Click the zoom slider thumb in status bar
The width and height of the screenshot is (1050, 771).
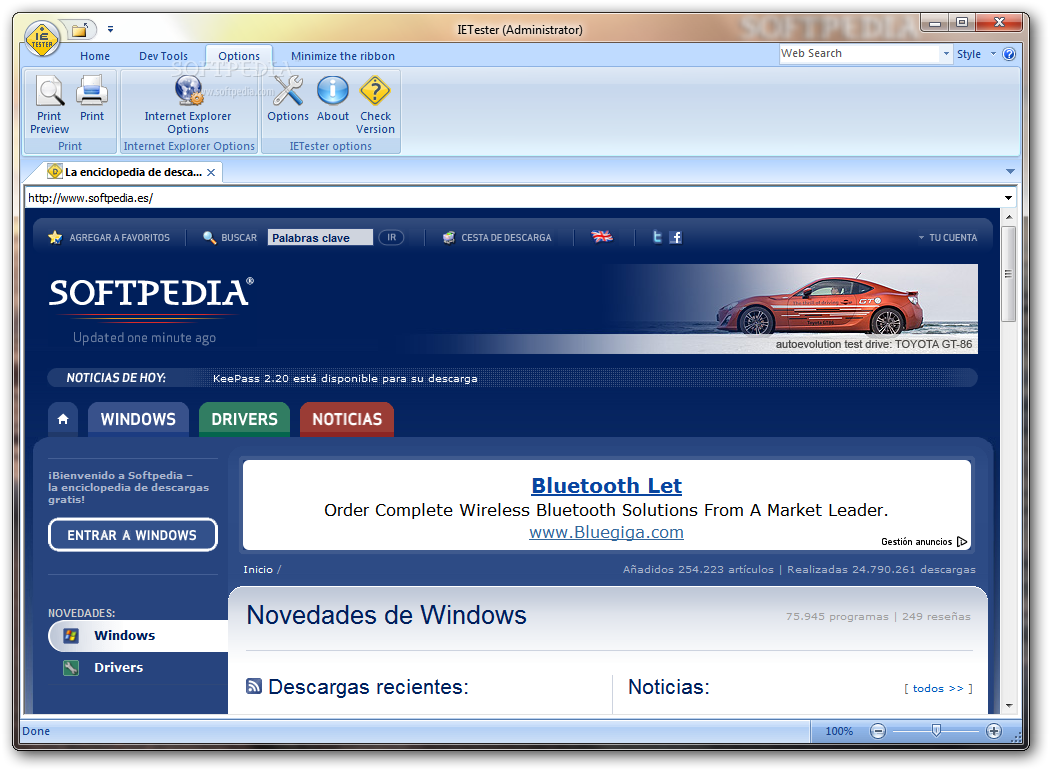pos(936,731)
